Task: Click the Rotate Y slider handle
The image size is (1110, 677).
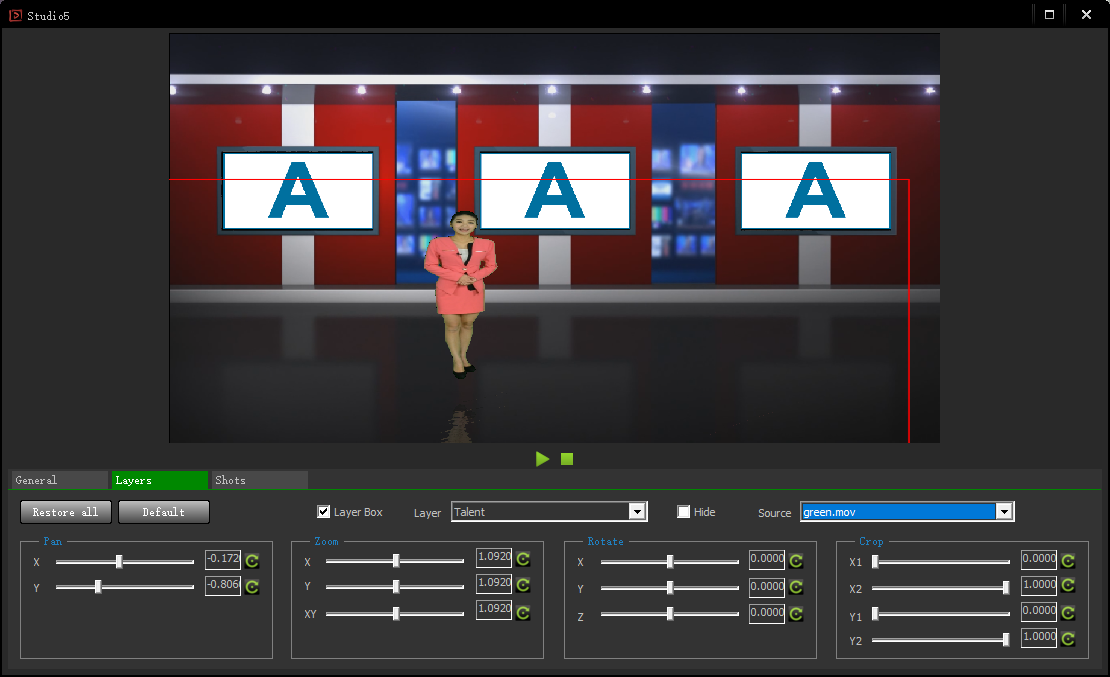Action: click(x=670, y=587)
